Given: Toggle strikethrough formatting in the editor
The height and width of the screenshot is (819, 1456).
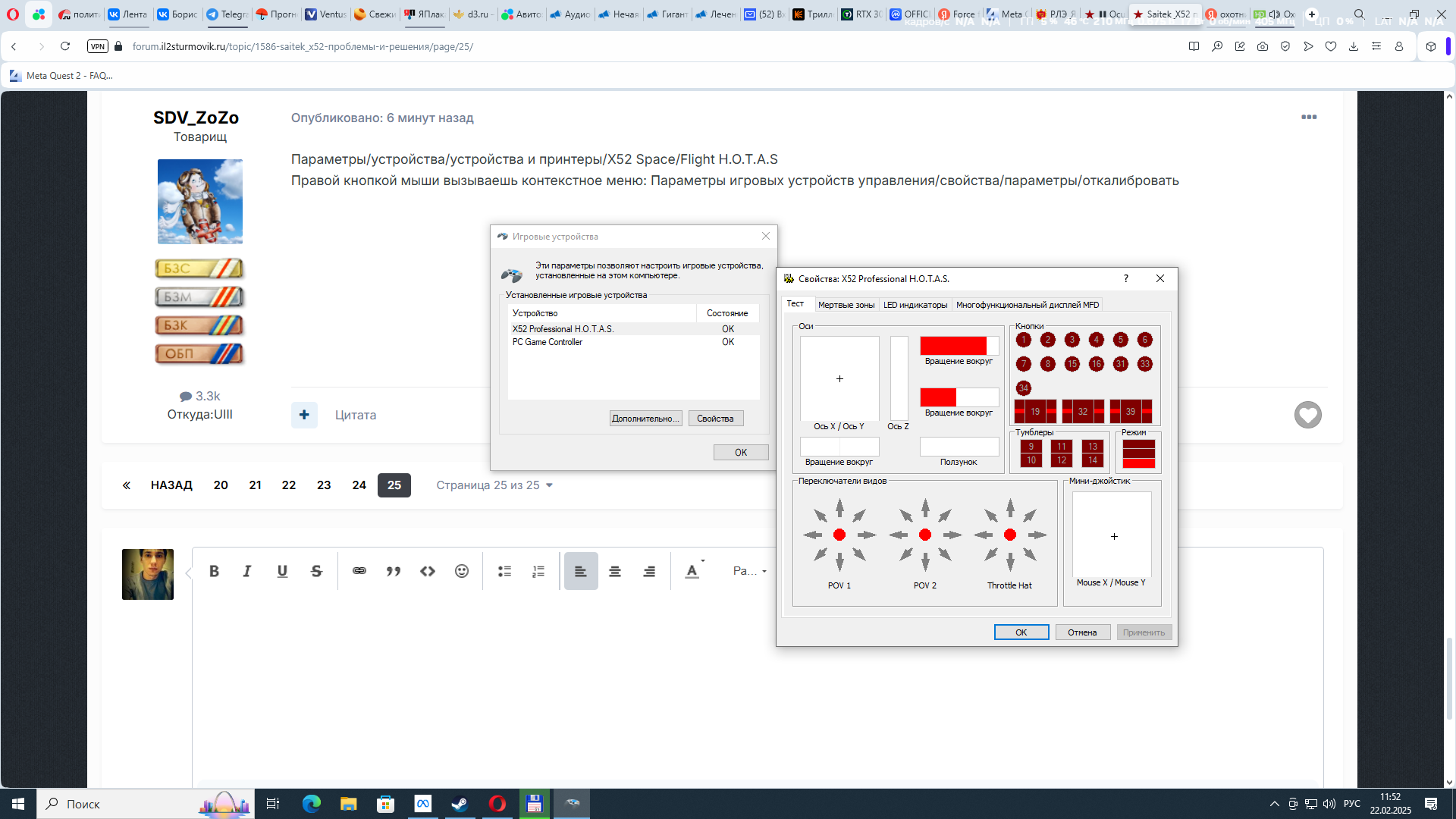Looking at the screenshot, I should [316, 571].
